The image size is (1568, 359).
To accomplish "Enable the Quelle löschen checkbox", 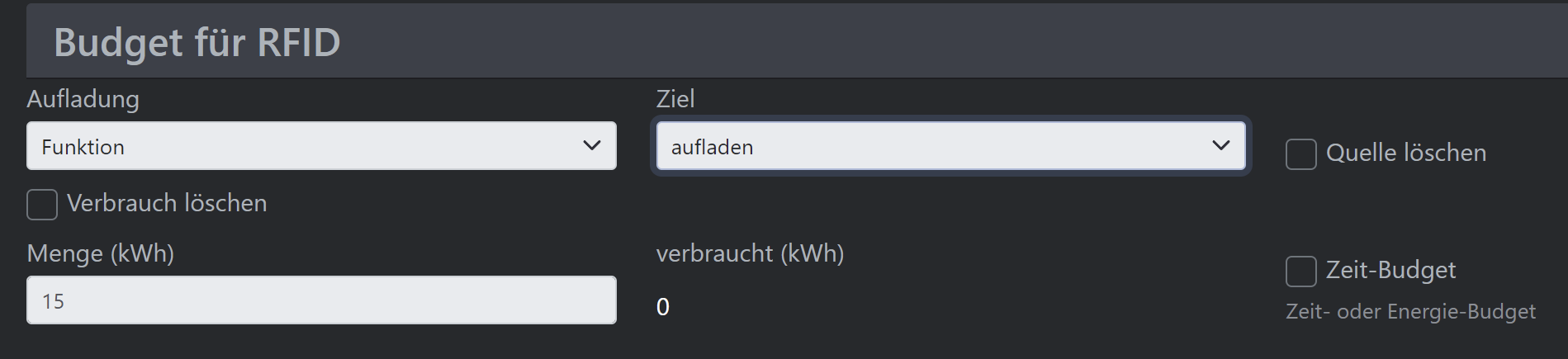I will click(1300, 154).
